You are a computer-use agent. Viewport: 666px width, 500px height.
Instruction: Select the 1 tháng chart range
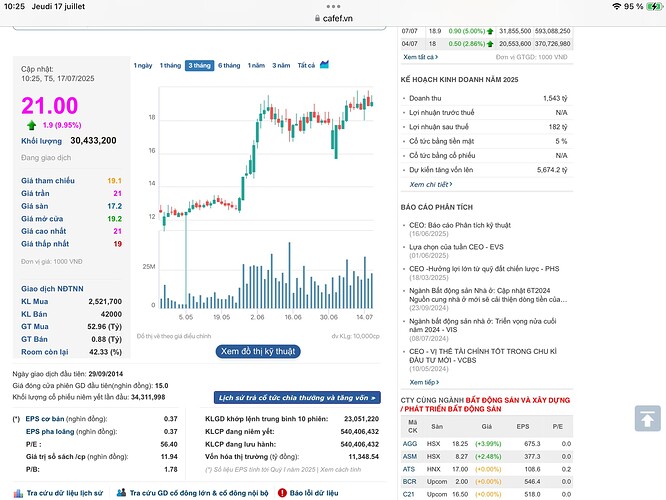coord(170,65)
